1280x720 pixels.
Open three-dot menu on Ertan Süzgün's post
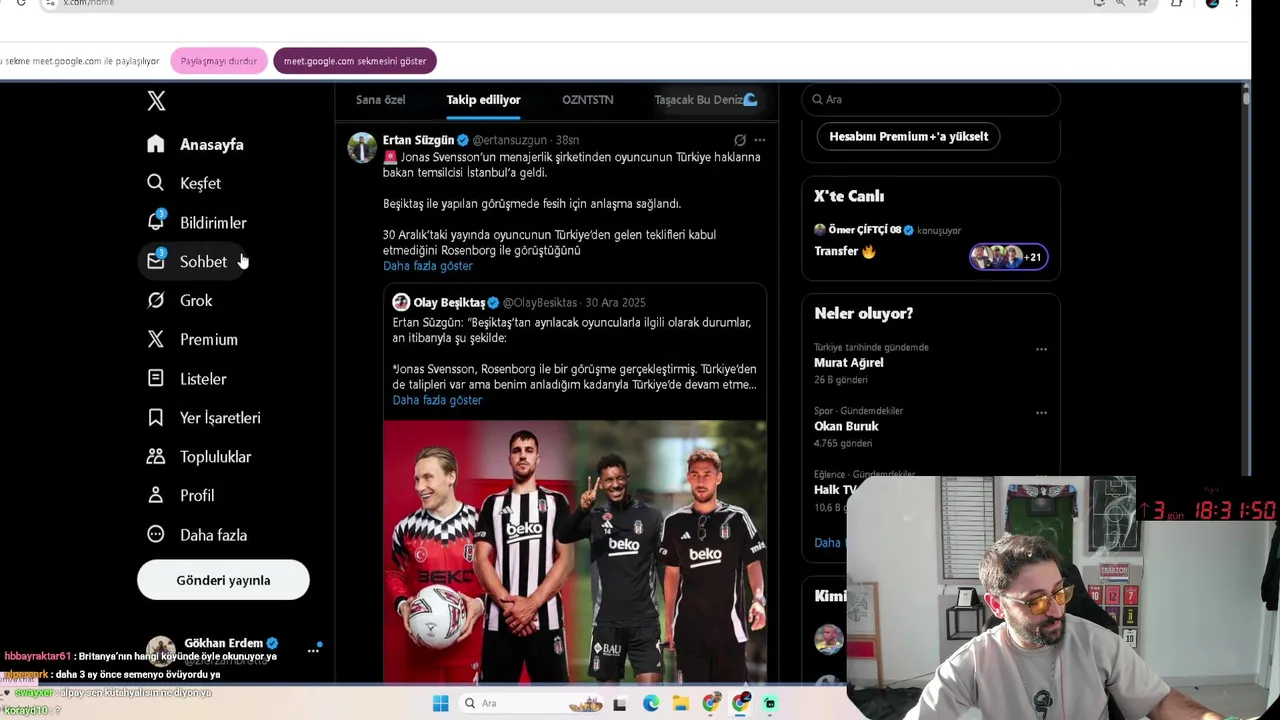click(x=759, y=140)
